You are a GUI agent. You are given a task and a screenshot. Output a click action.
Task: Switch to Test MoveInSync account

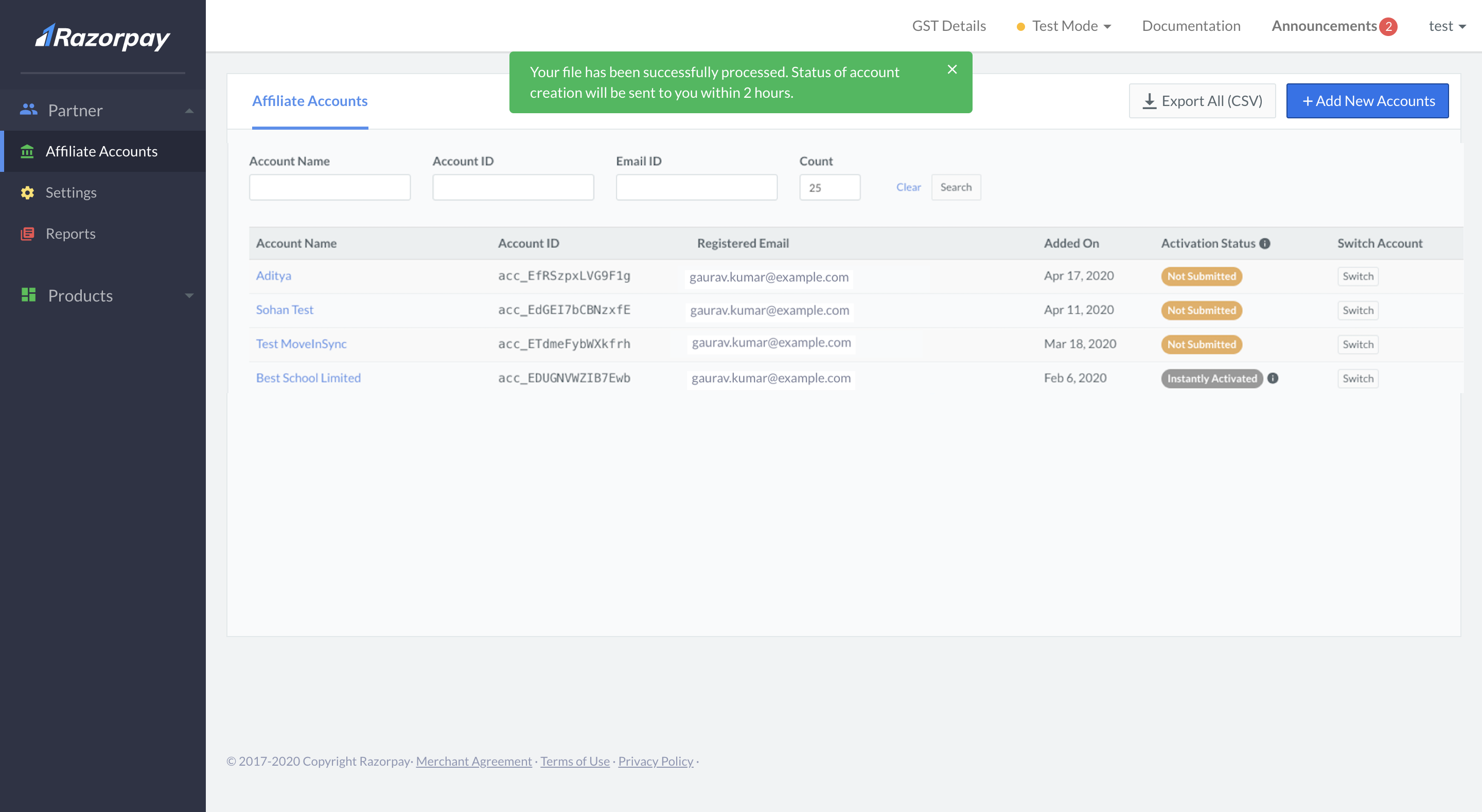pyautogui.click(x=1358, y=344)
